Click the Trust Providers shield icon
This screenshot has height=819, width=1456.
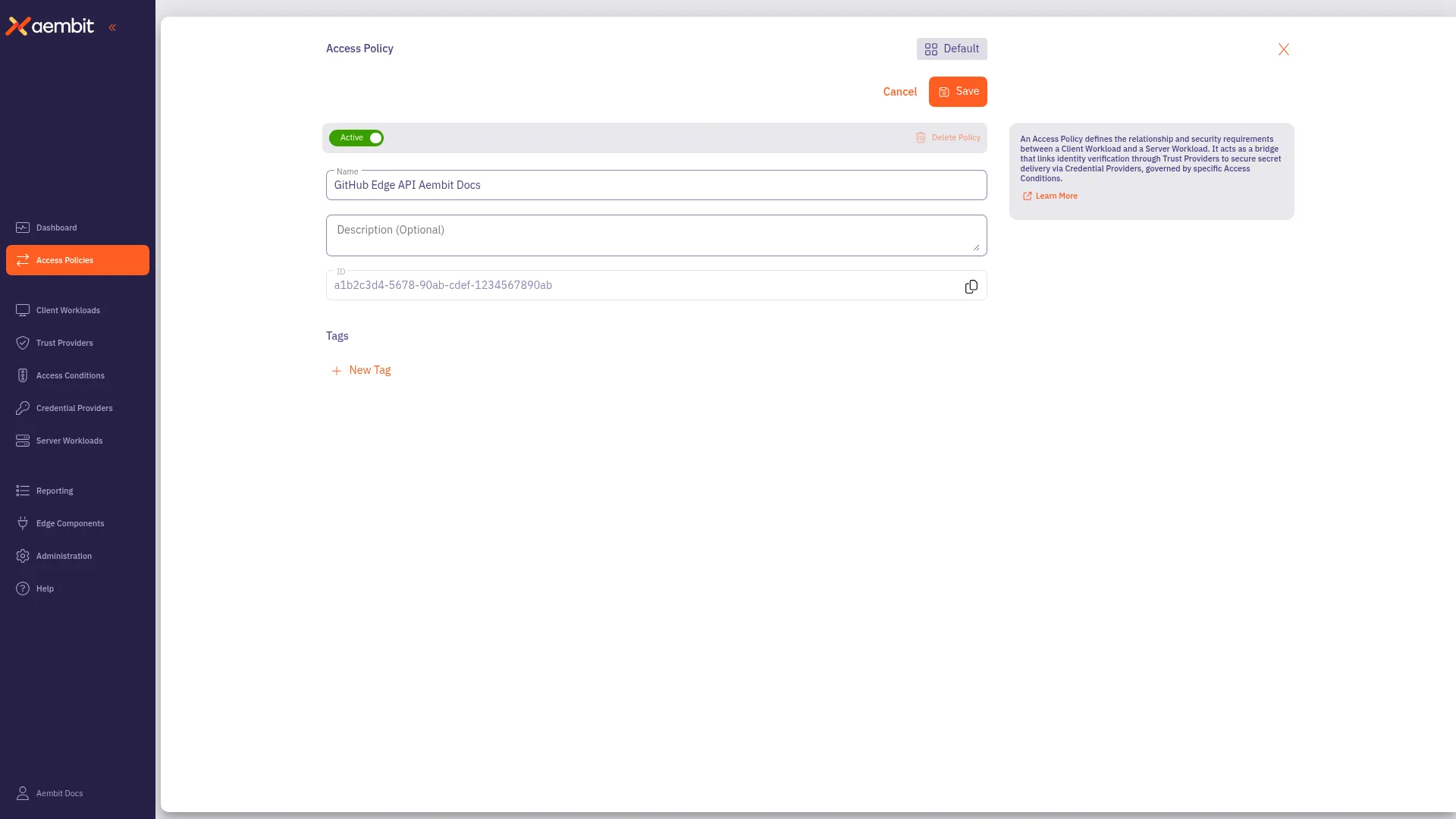(23, 343)
